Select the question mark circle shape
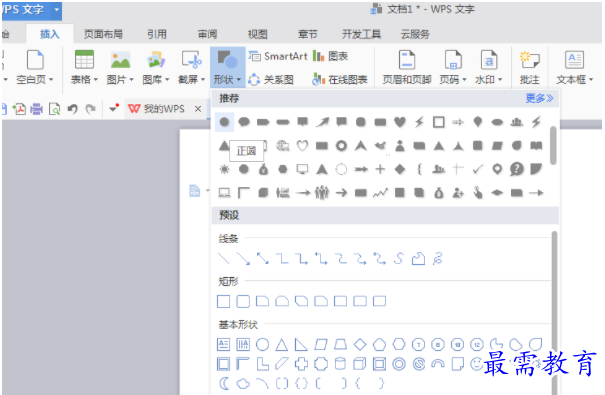 (x=517, y=169)
